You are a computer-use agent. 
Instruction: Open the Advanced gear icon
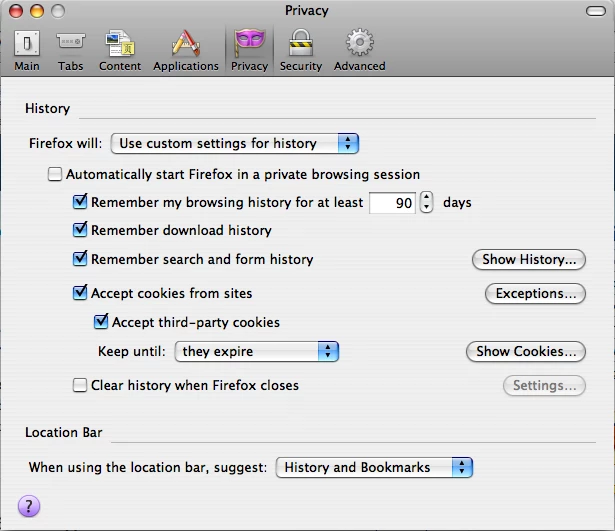pyautogui.click(x=360, y=42)
